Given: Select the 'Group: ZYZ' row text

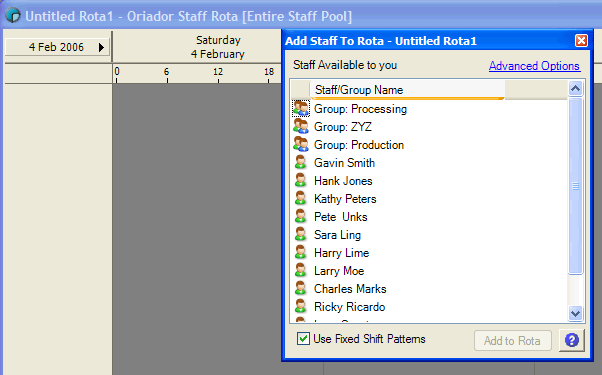Looking at the screenshot, I should point(342,127).
